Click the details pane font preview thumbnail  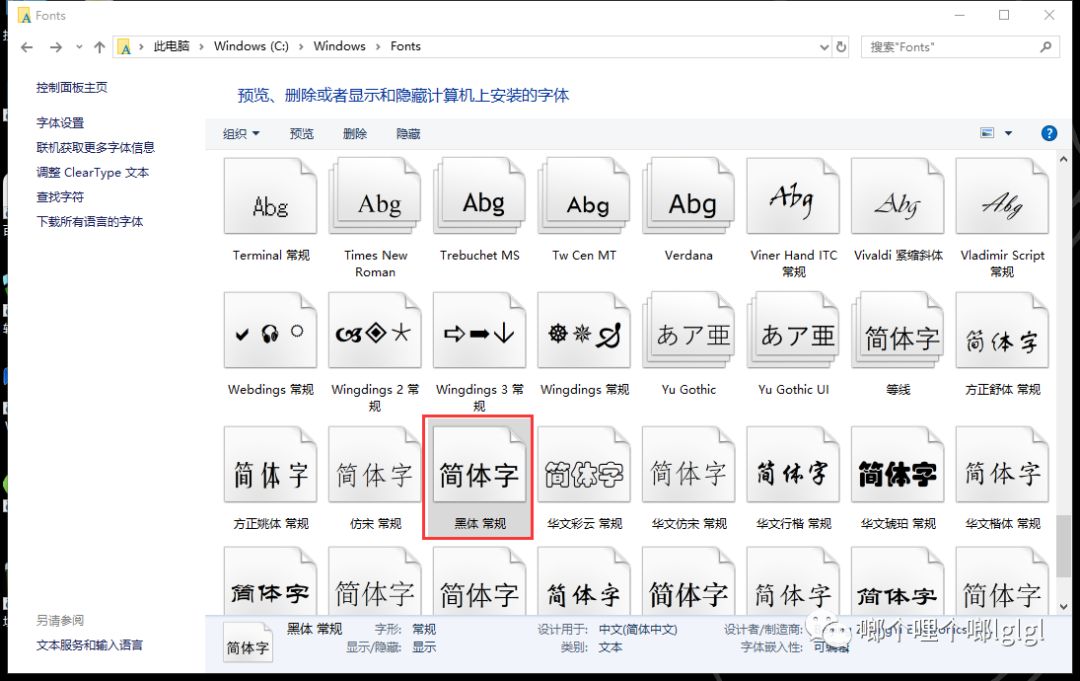click(247, 642)
